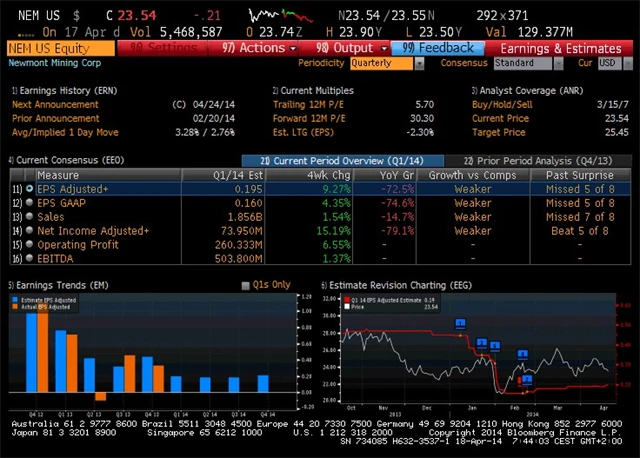Select the EPS Adjusted+ radio button
The width and height of the screenshot is (640, 458).
pyautogui.click(x=29, y=188)
